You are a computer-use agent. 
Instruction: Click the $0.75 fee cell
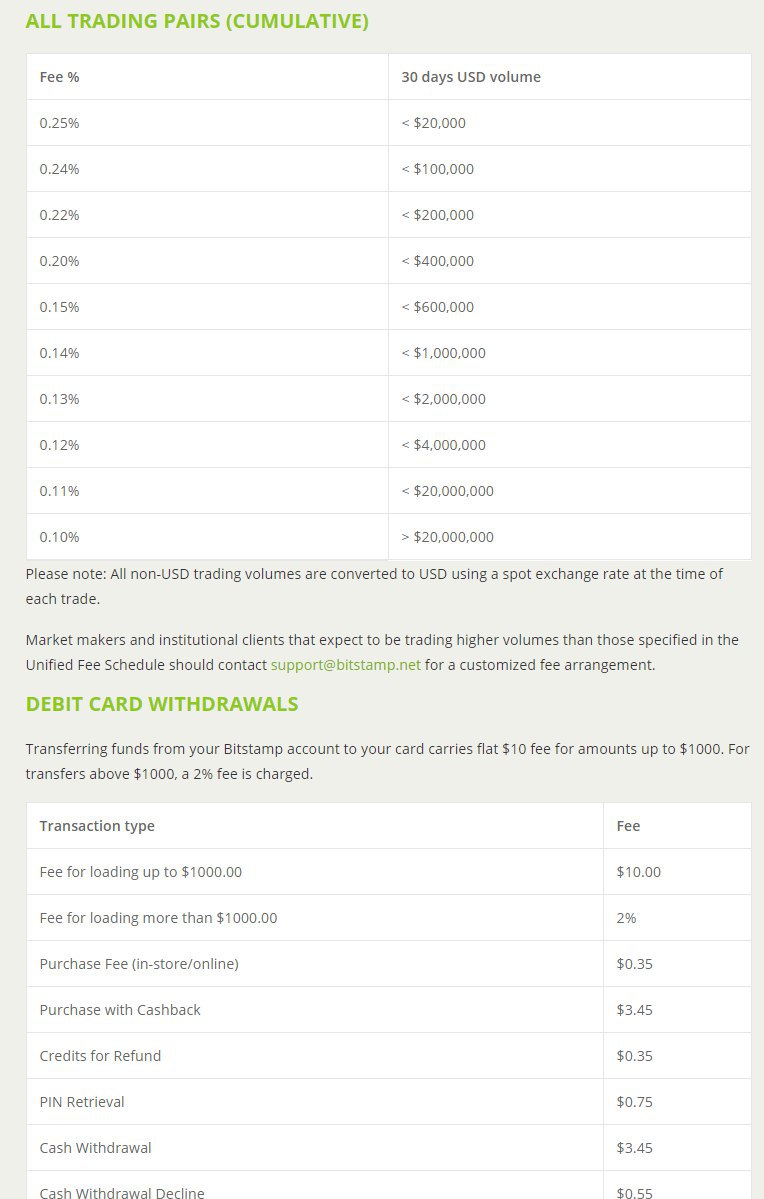point(634,1102)
